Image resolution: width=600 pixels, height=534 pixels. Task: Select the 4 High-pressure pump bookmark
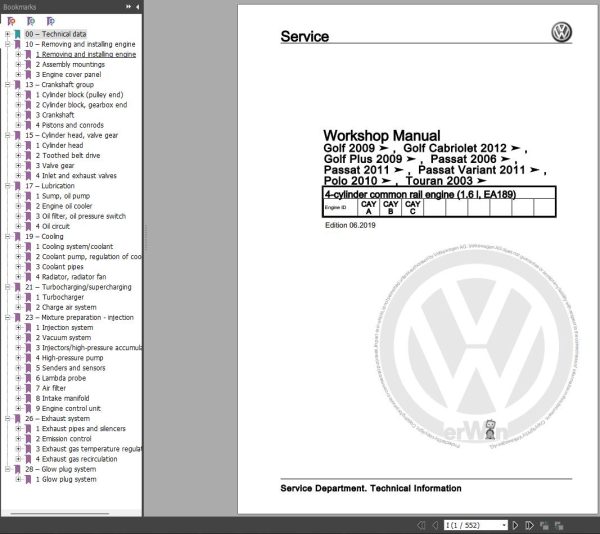click(70, 358)
